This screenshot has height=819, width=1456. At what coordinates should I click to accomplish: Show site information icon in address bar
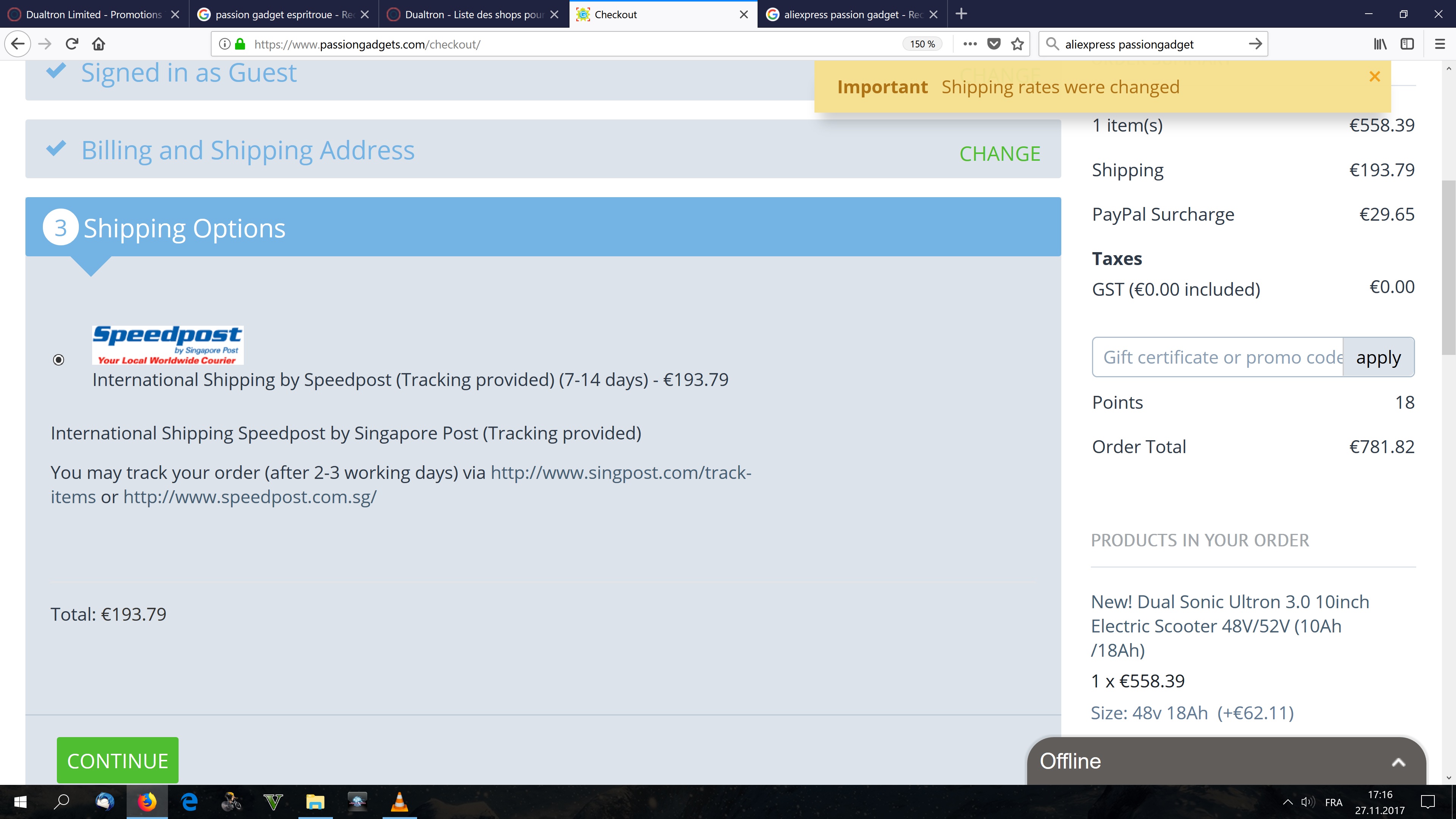pos(224,44)
